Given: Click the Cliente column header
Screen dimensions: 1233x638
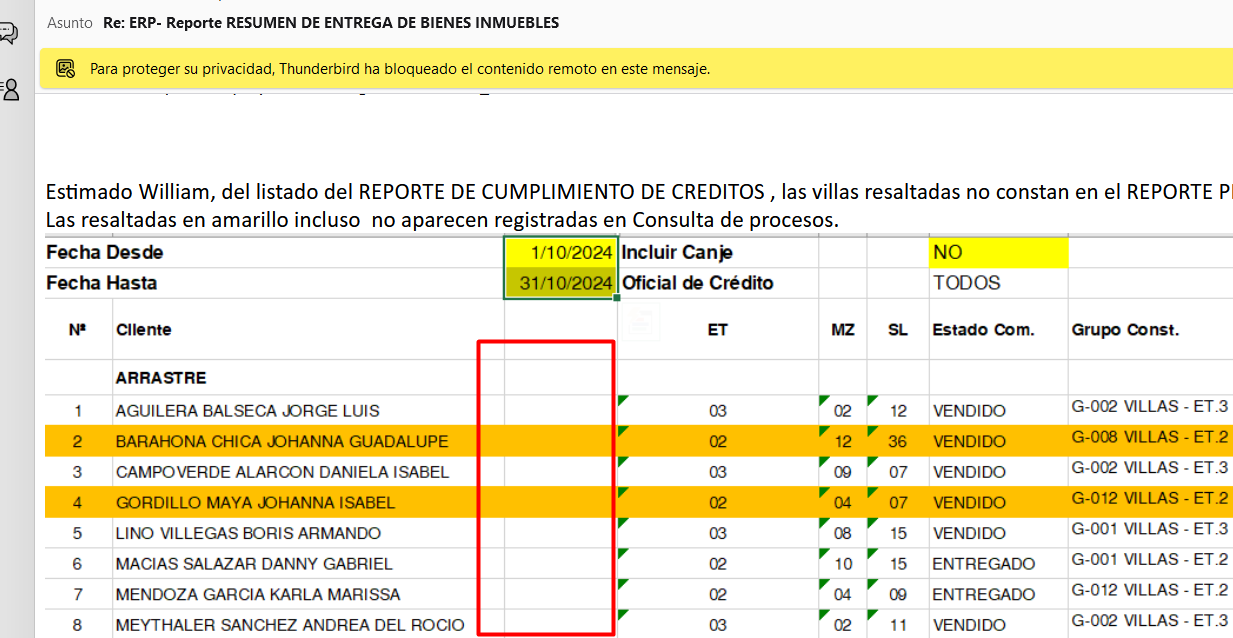Looking at the screenshot, I should pos(144,330).
